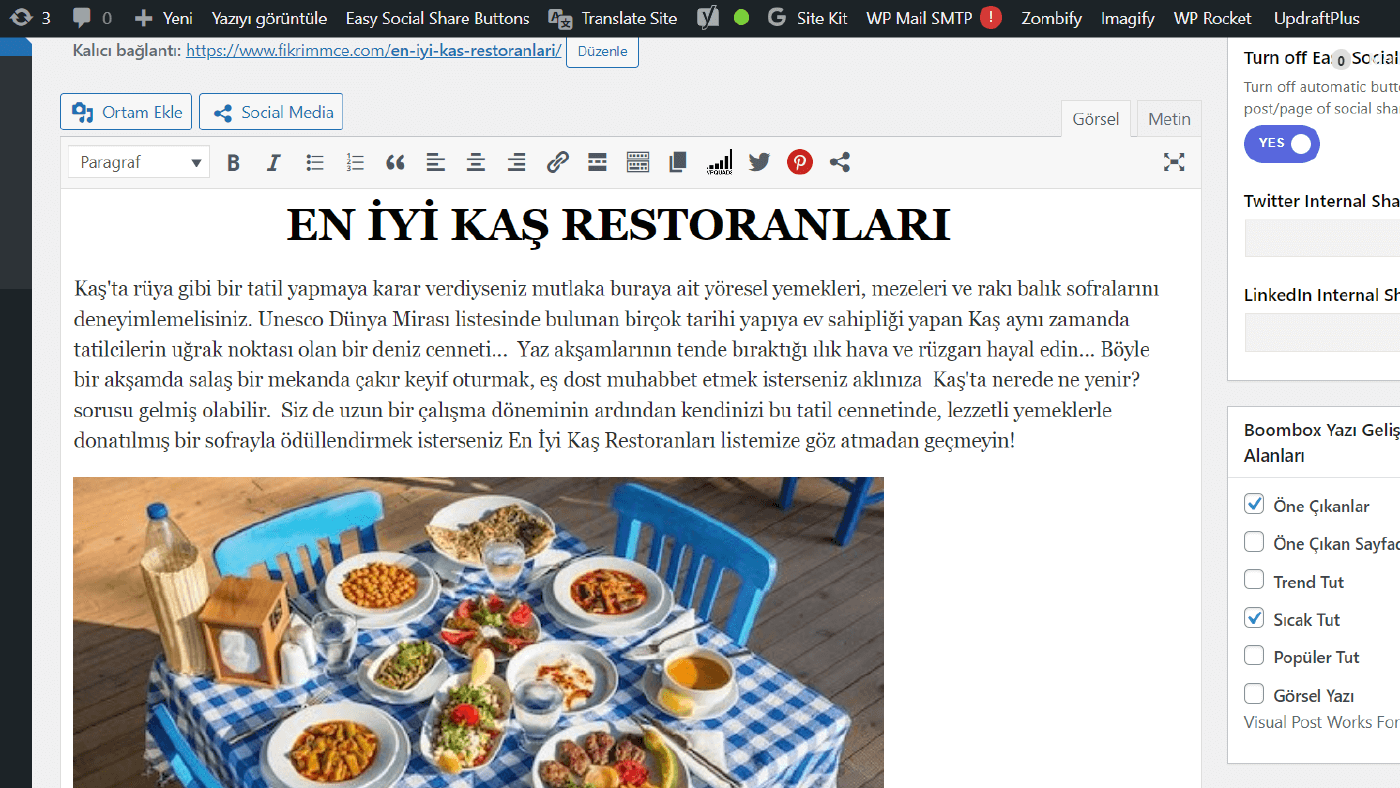This screenshot has height=788, width=1400.
Task: Open the WP Mail SMTP menu
Action: (918, 18)
